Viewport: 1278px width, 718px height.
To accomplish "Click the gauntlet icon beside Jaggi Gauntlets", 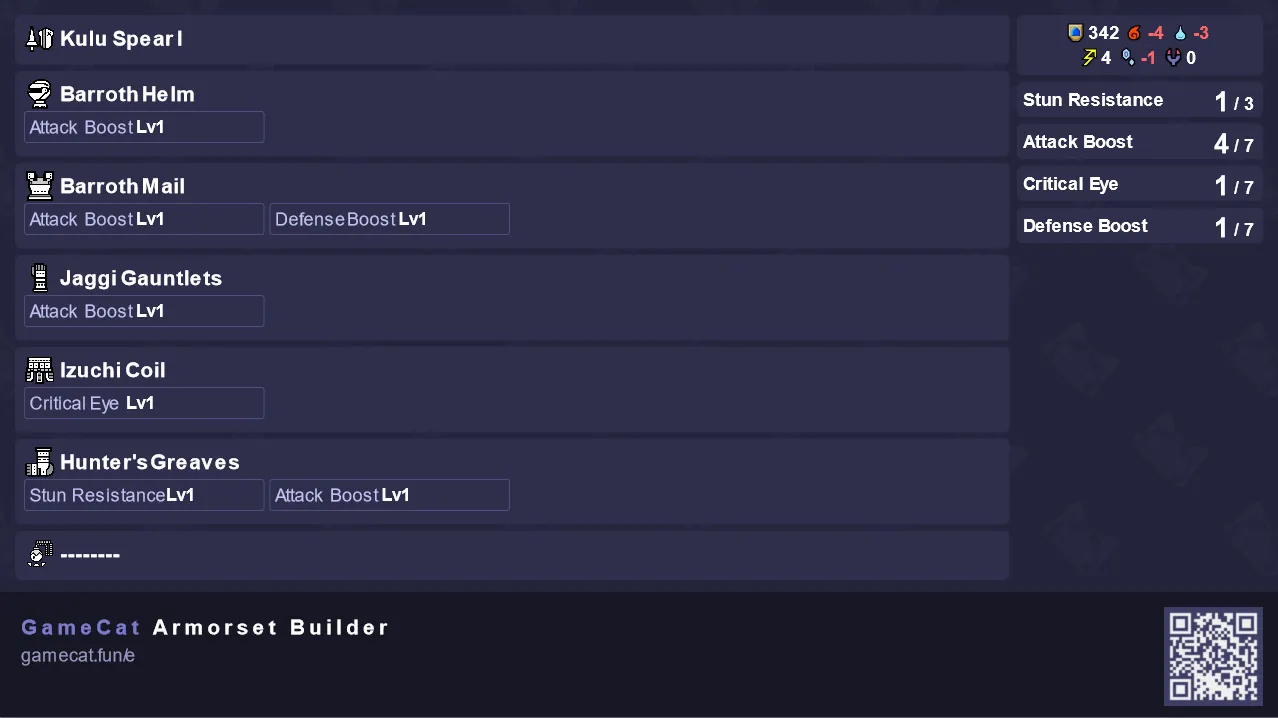I will pos(39,278).
